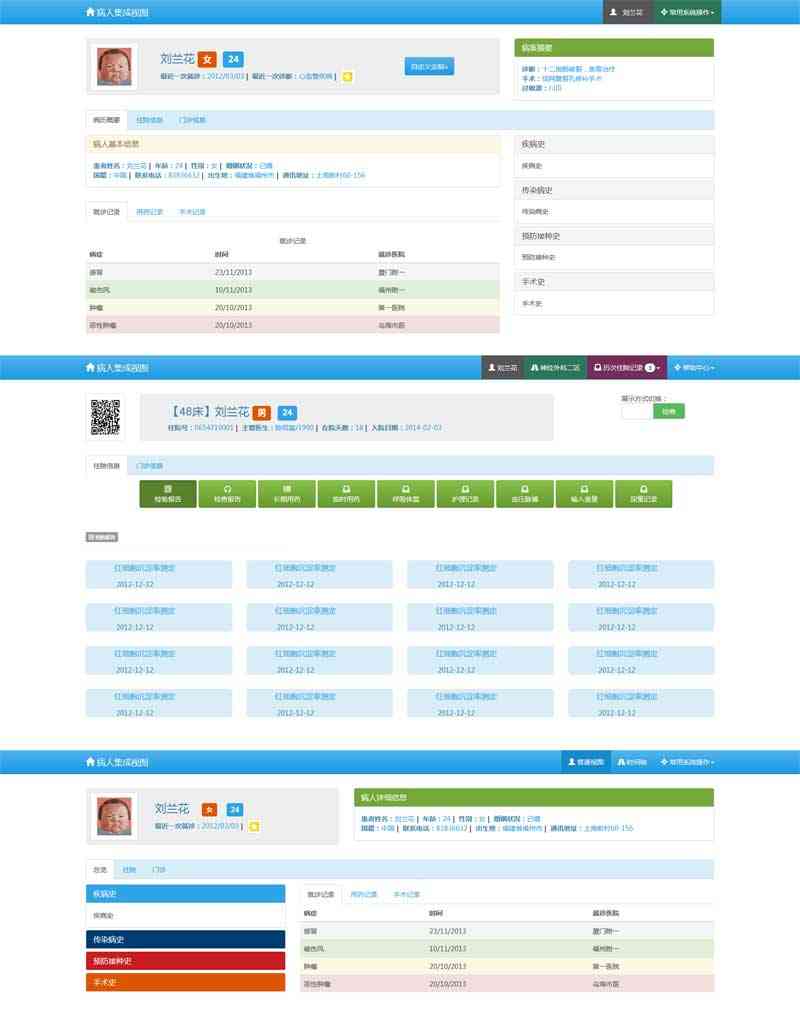This screenshot has height=1027, width=800.
Task: Switch to the 病历概要 tab
Action: point(106,120)
